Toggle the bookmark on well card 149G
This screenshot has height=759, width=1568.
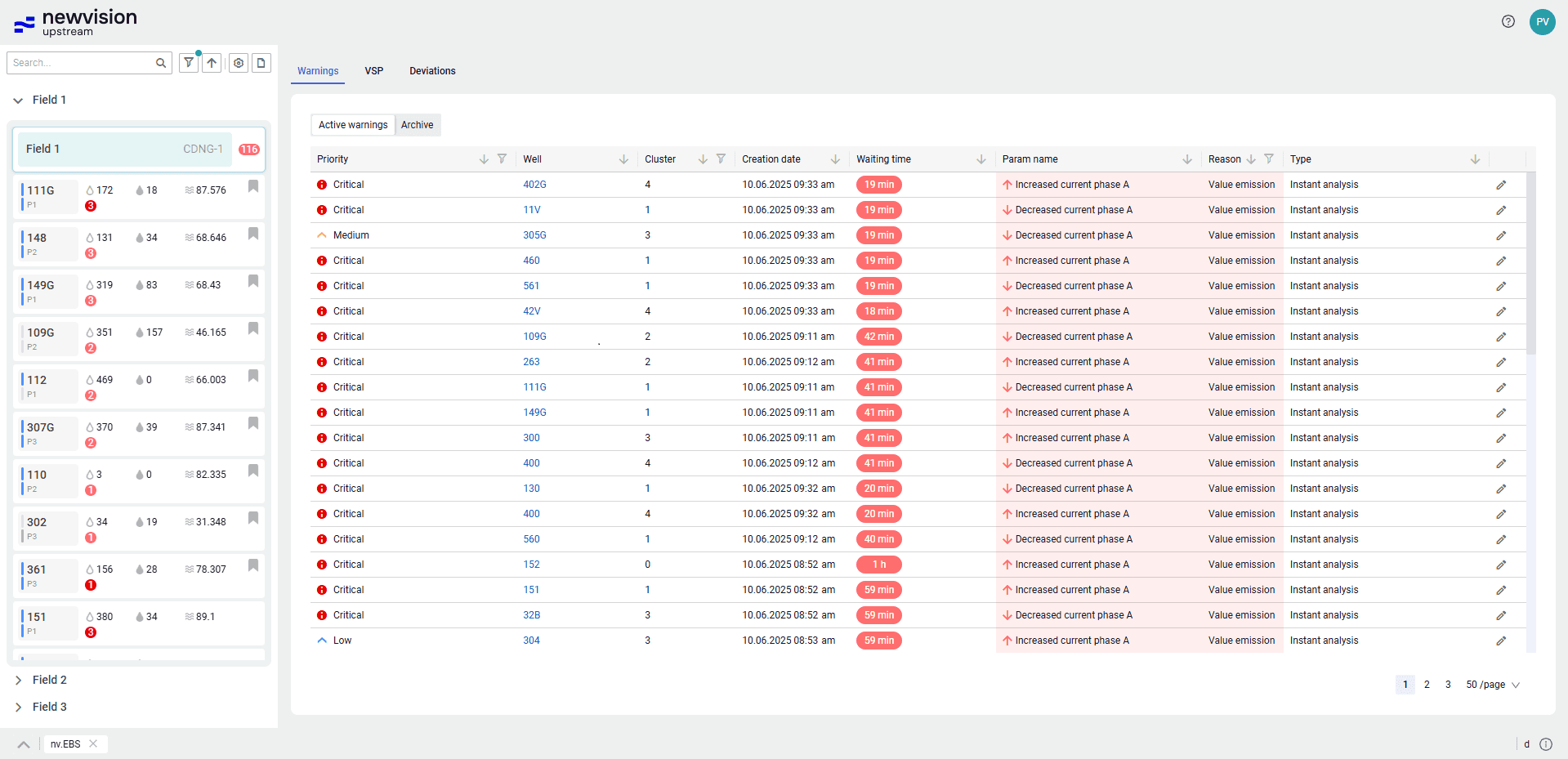pyautogui.click(x=253, y=281)
